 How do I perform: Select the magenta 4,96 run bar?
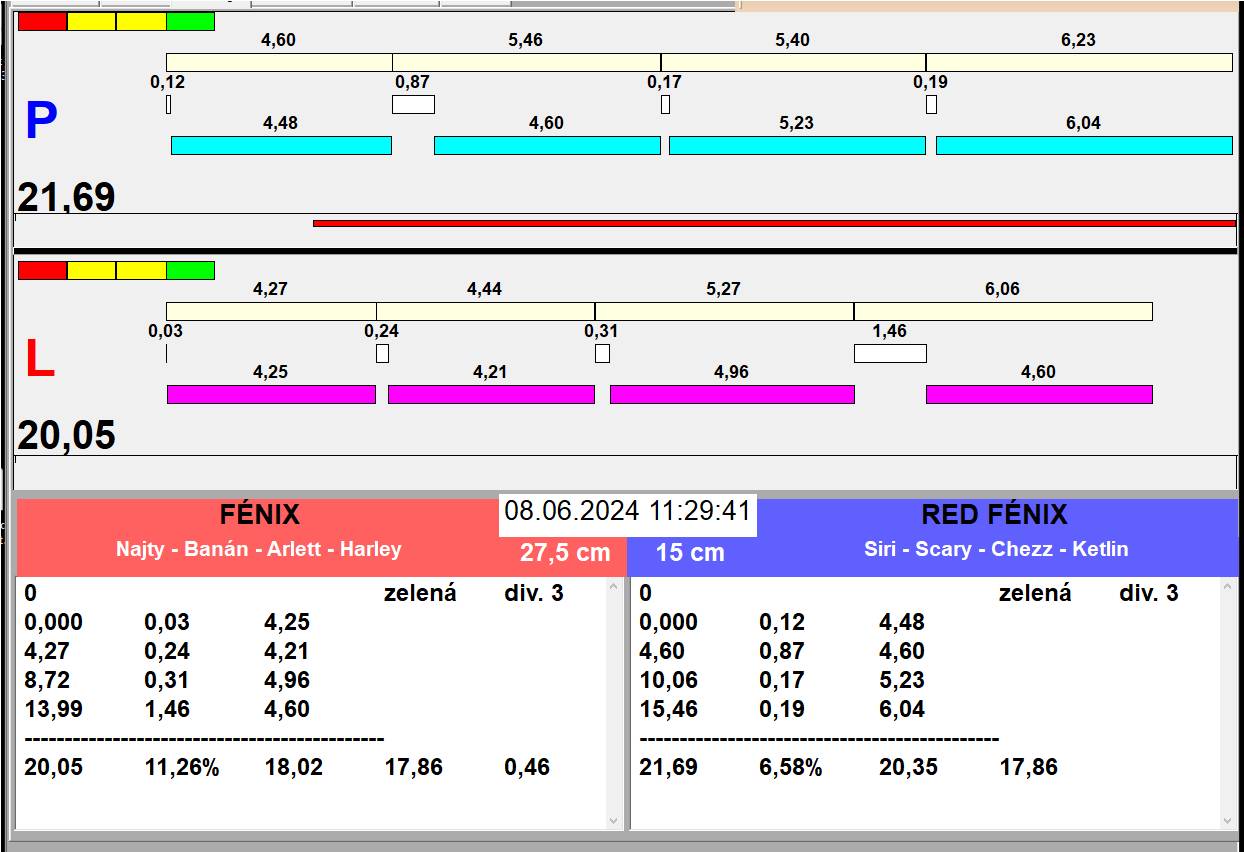[732, 394]
